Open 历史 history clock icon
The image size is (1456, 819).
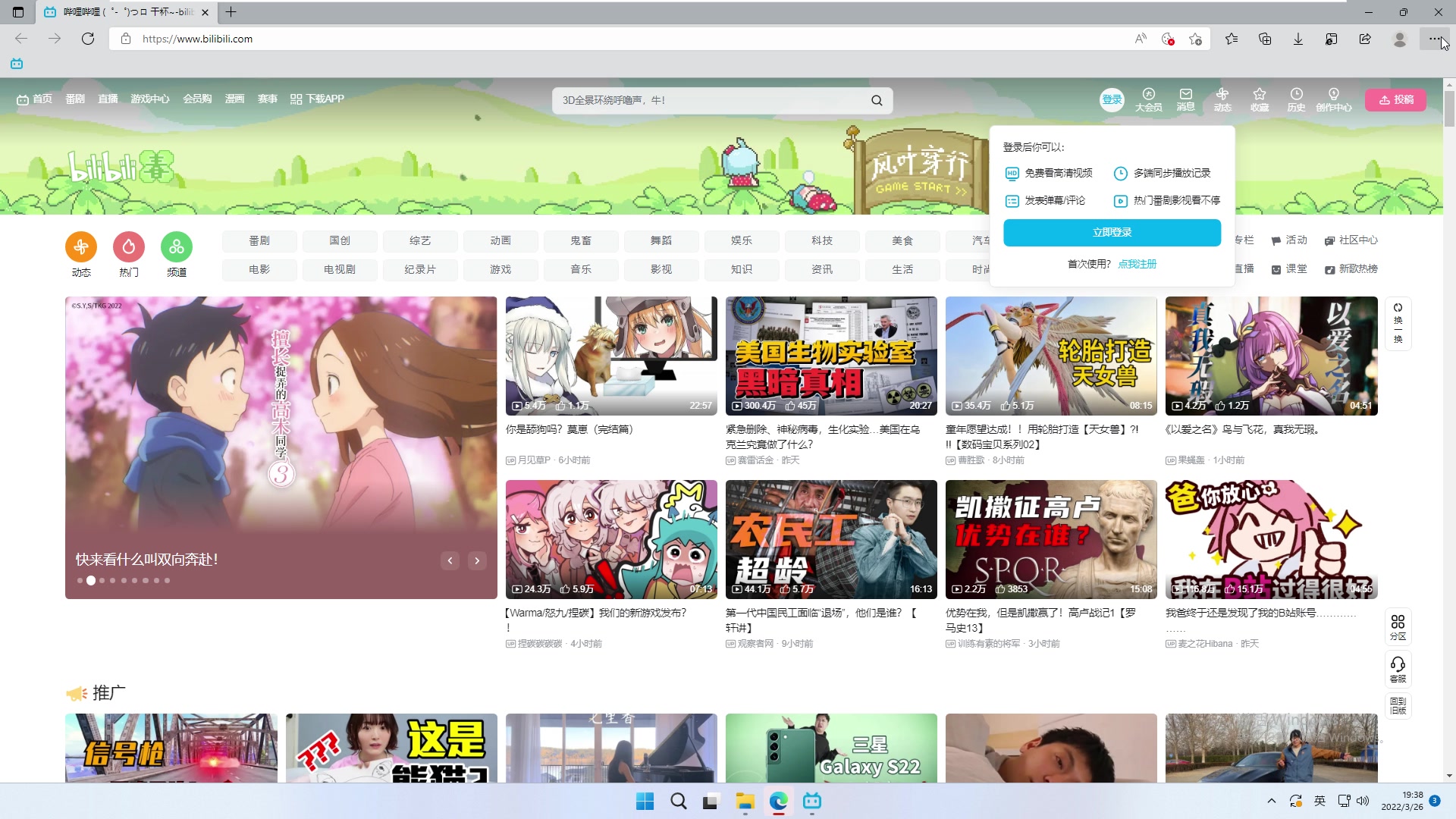(x=1296, y=99)
